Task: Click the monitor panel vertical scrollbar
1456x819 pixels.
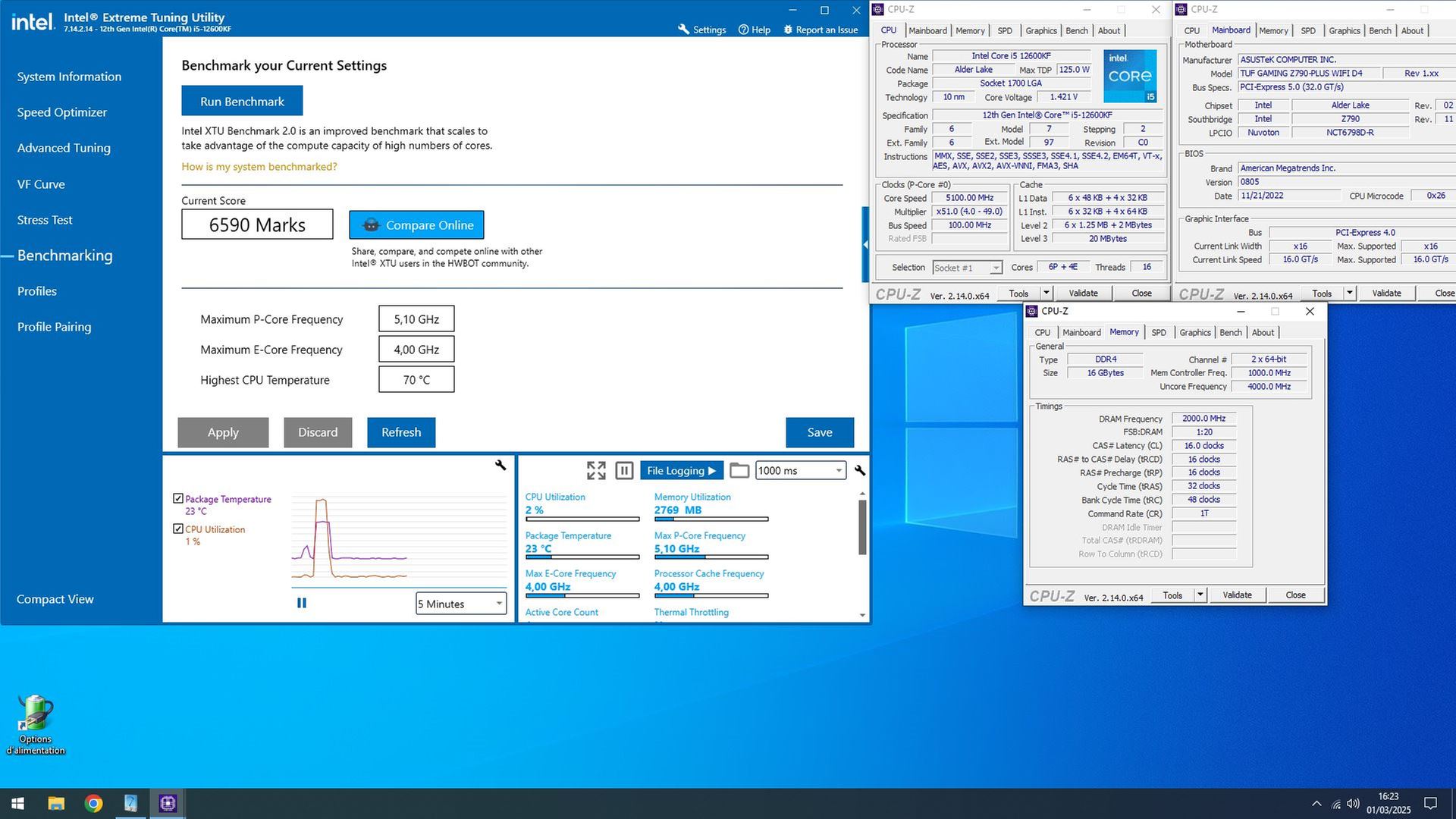Action: [x=862, y=527]
